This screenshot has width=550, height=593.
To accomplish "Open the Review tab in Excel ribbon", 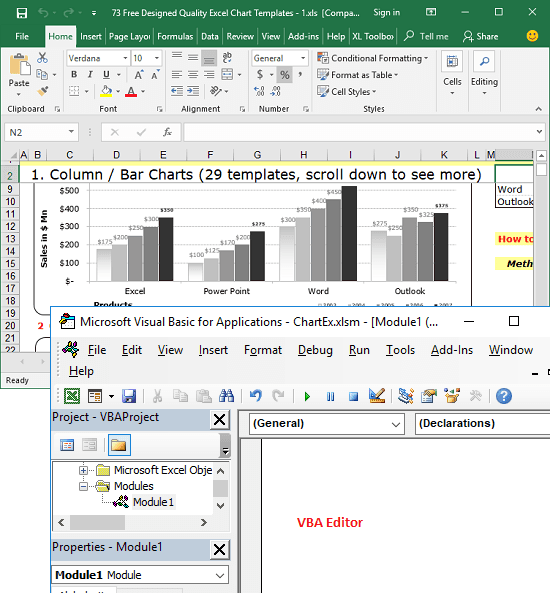I will click(240, 37).
